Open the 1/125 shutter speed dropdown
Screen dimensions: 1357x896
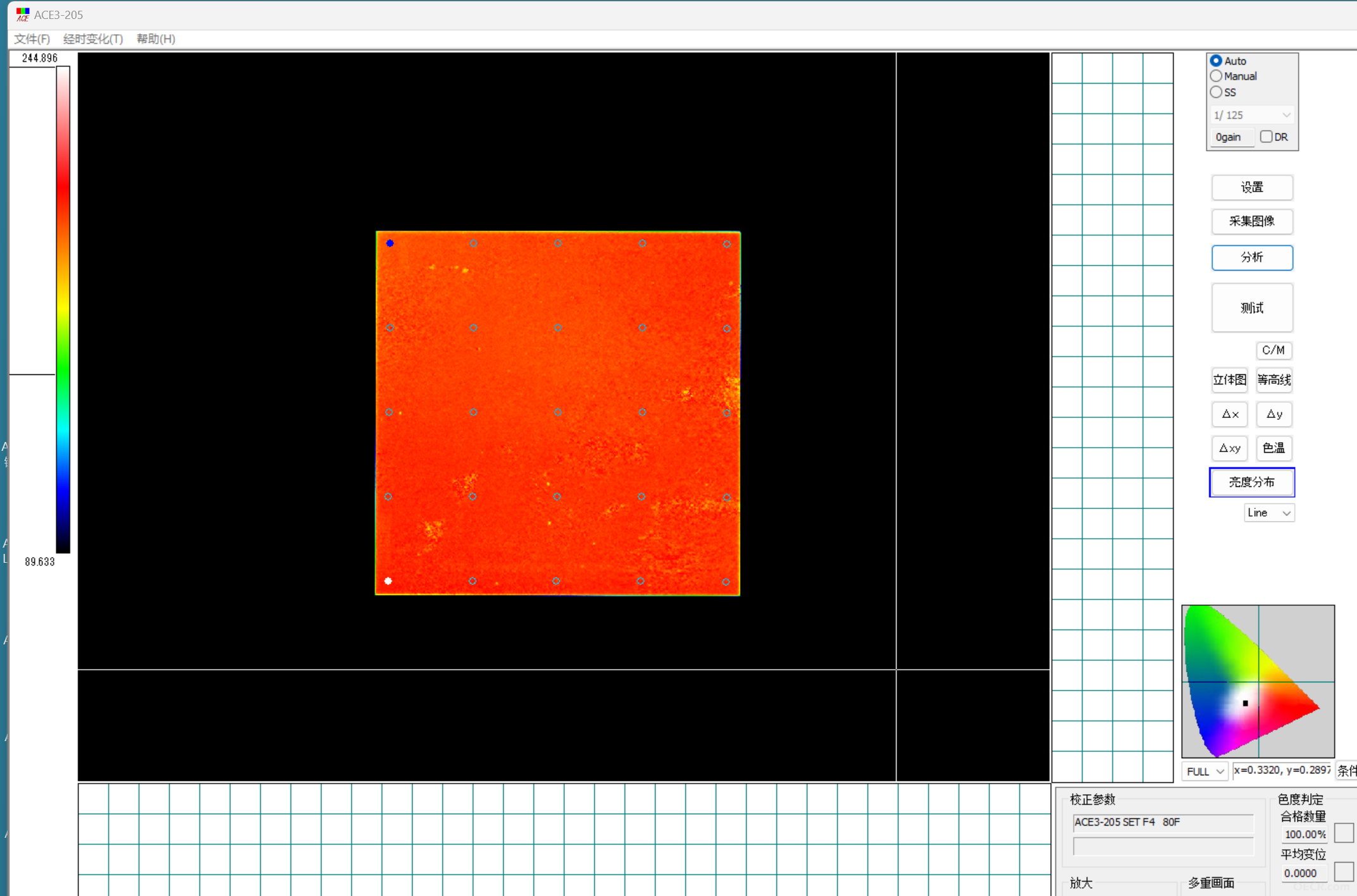pyautogui.click(x=1252, y=115)
